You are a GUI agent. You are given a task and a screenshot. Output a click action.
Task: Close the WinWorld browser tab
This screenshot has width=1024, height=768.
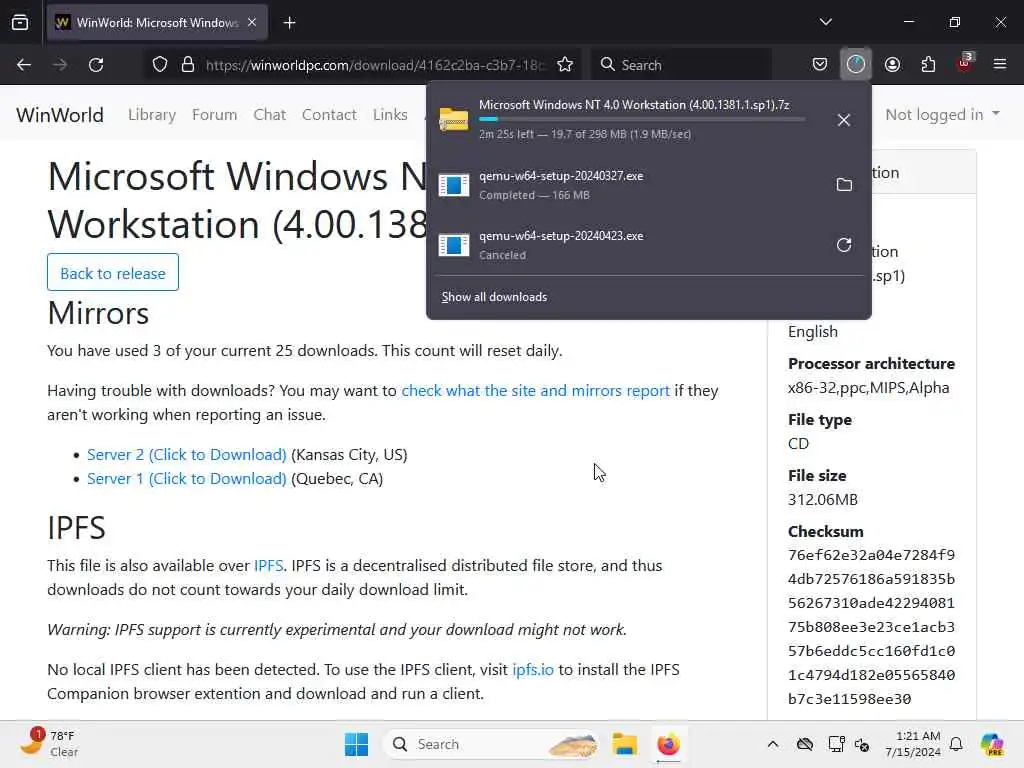[x=252, y=22]
